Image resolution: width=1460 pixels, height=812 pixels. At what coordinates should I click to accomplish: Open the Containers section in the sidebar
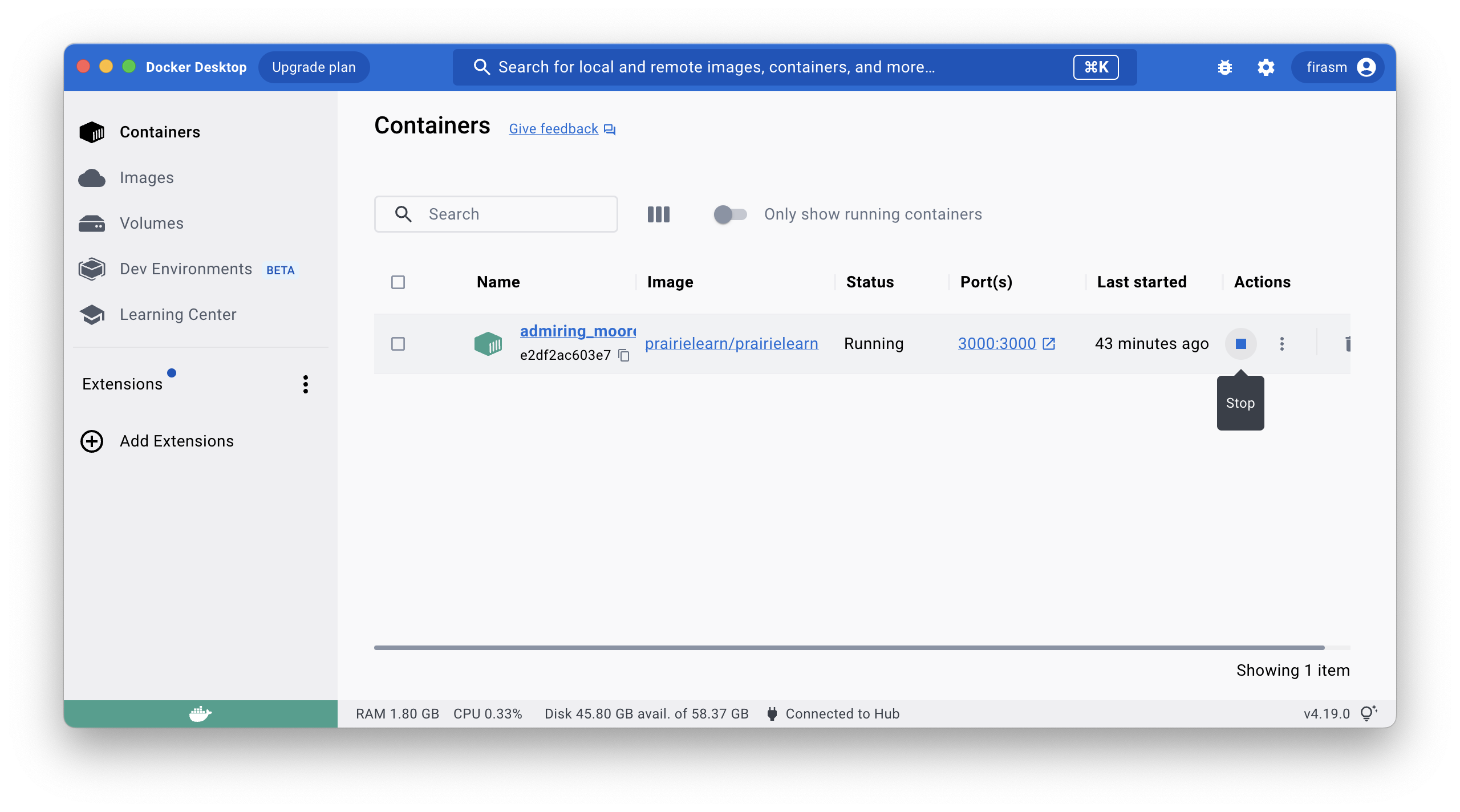(201, 132)
